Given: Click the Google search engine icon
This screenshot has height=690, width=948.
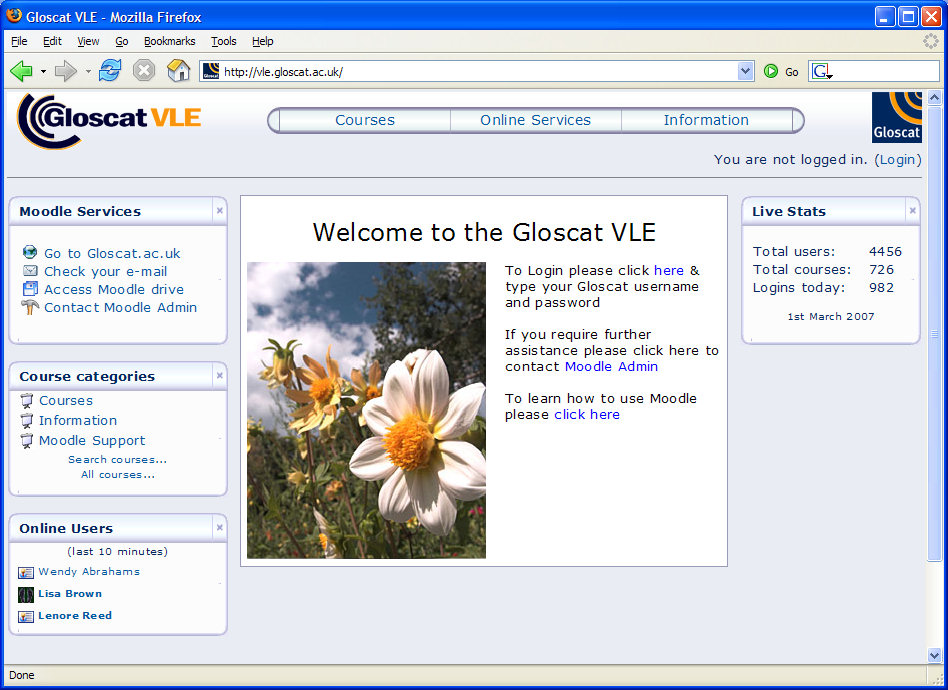Looking at the screenshot, I should [822, 71].
